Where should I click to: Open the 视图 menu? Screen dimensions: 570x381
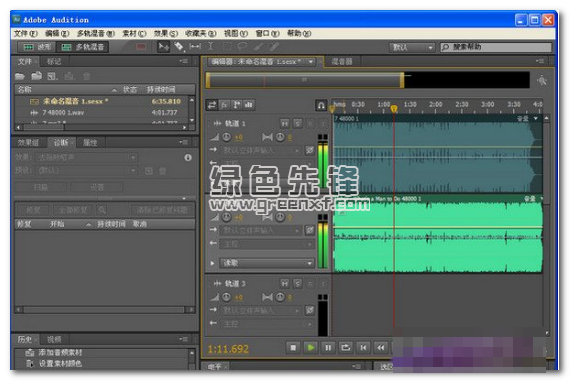(x=236, y=33)
